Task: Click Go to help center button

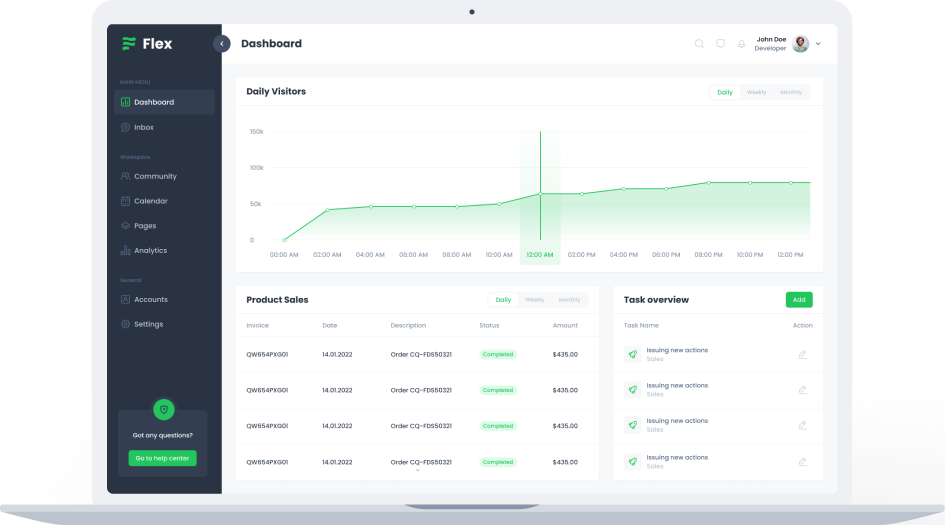Action: click(x=162, y=458)
